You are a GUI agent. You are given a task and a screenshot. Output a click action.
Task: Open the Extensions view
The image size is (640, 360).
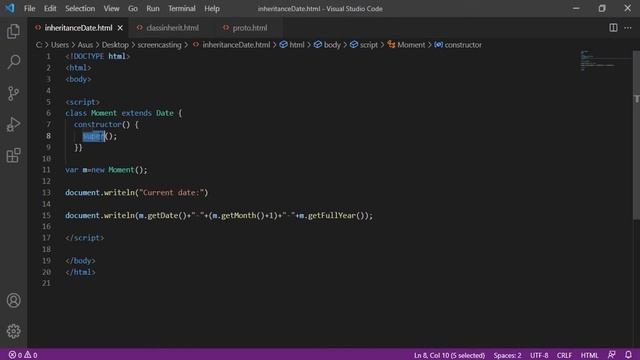click(x=13, y=156)
